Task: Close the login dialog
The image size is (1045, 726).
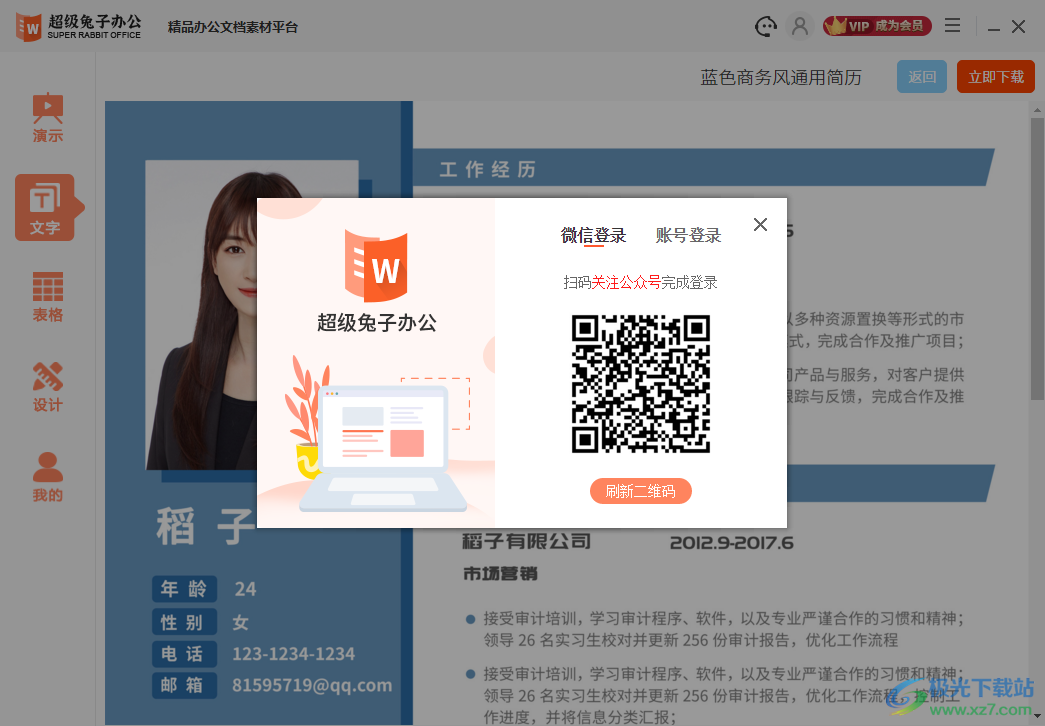Action: point(760,224)
